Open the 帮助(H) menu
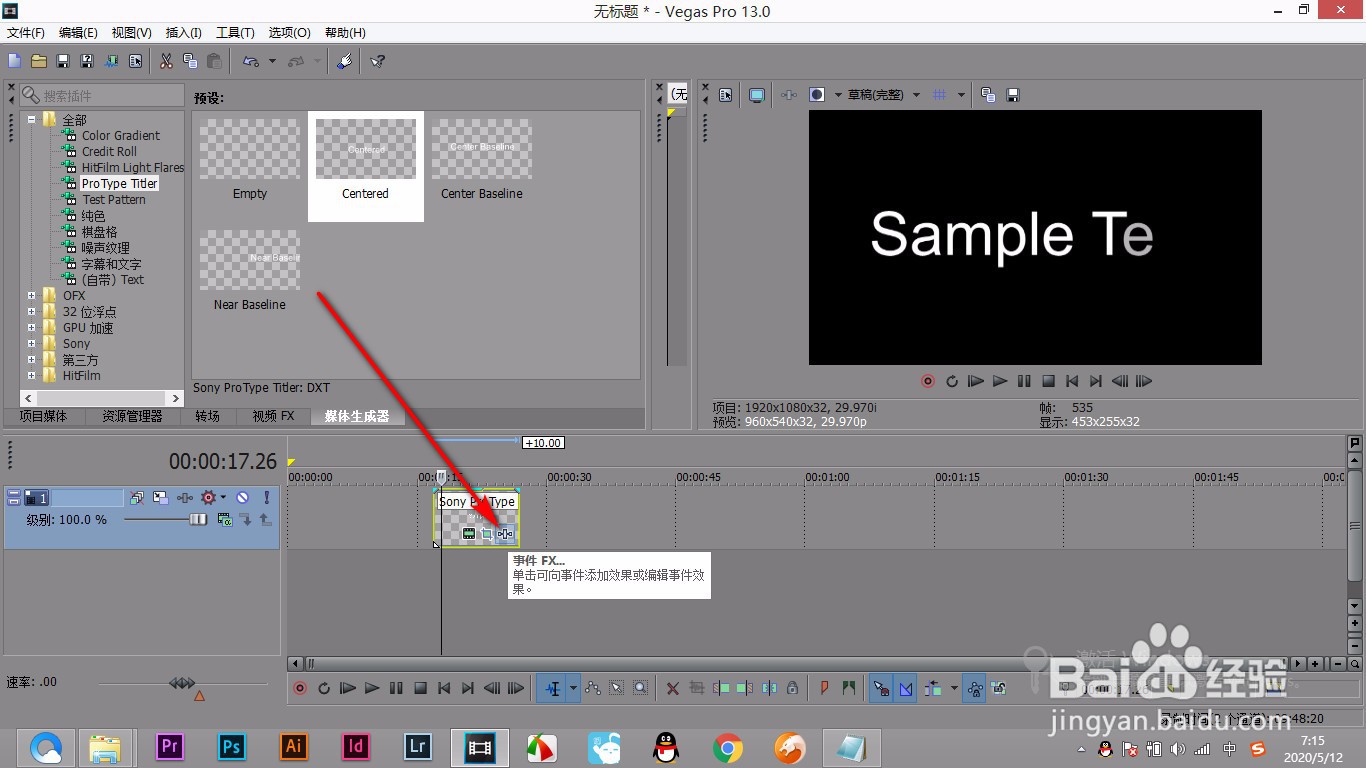The width and height of the screenshot is (1366, 768). tap(345, 33)
